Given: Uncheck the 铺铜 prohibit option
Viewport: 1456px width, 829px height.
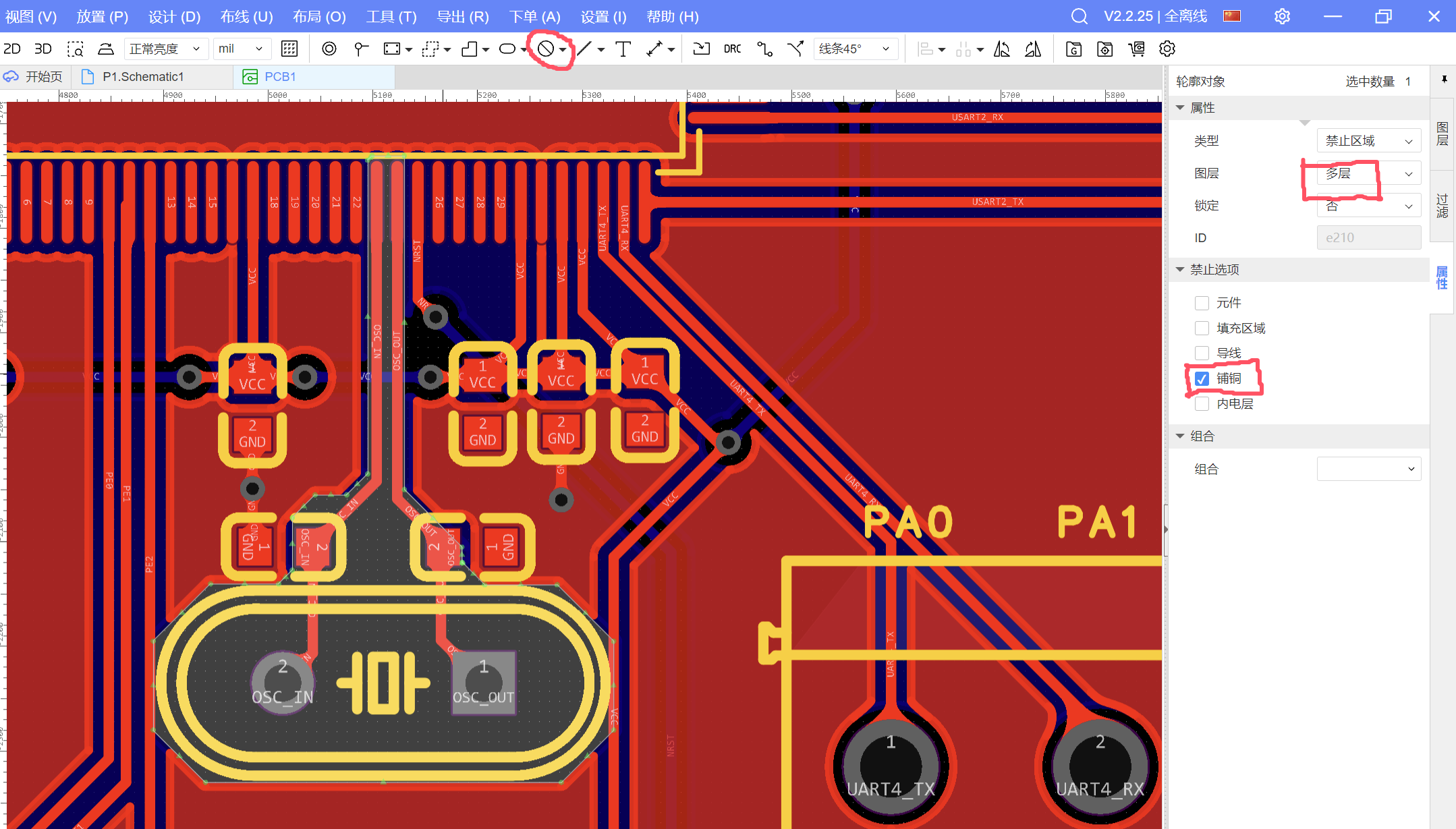Looking at the screenshot, I should (1202, 378).
